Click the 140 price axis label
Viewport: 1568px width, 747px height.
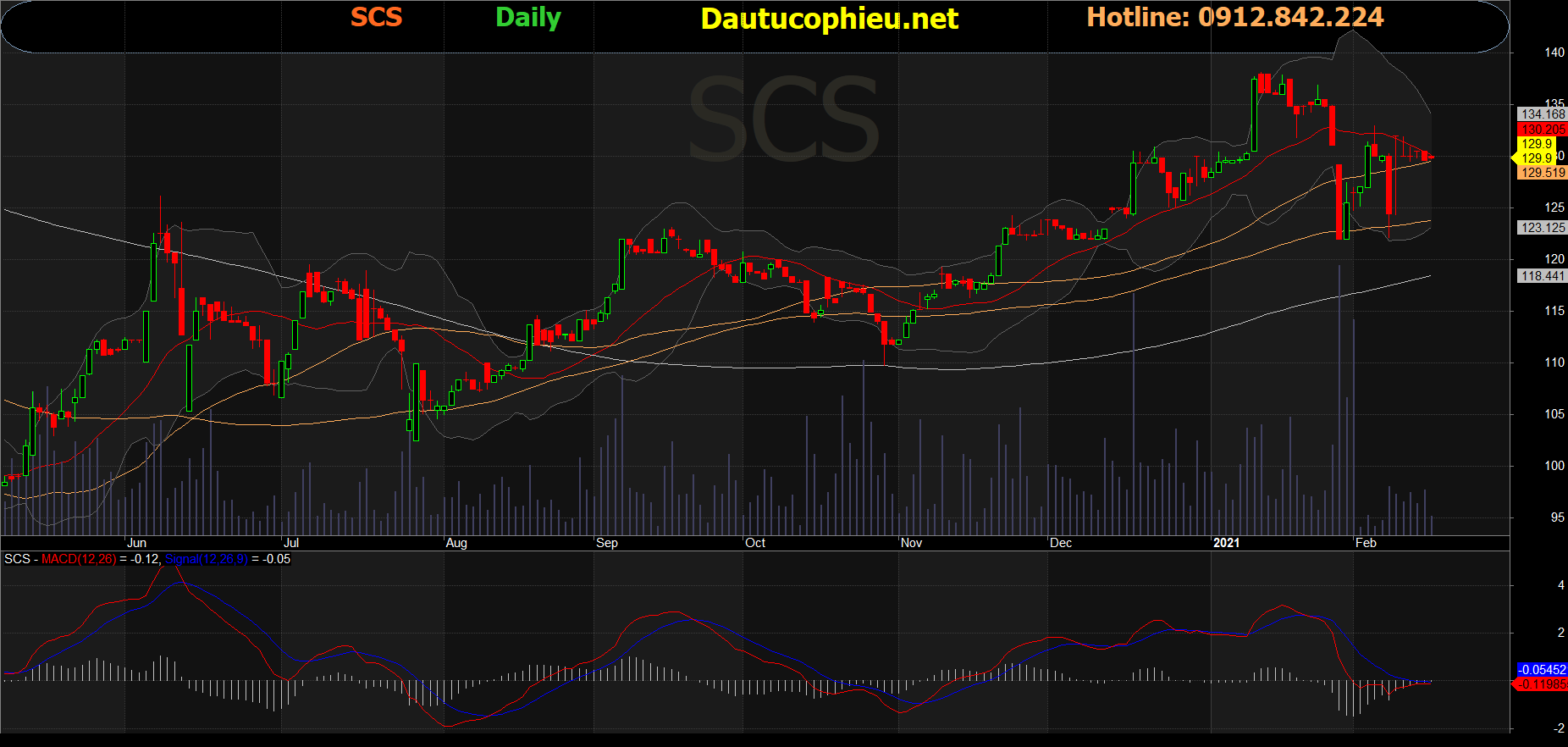coord(1554,53)
